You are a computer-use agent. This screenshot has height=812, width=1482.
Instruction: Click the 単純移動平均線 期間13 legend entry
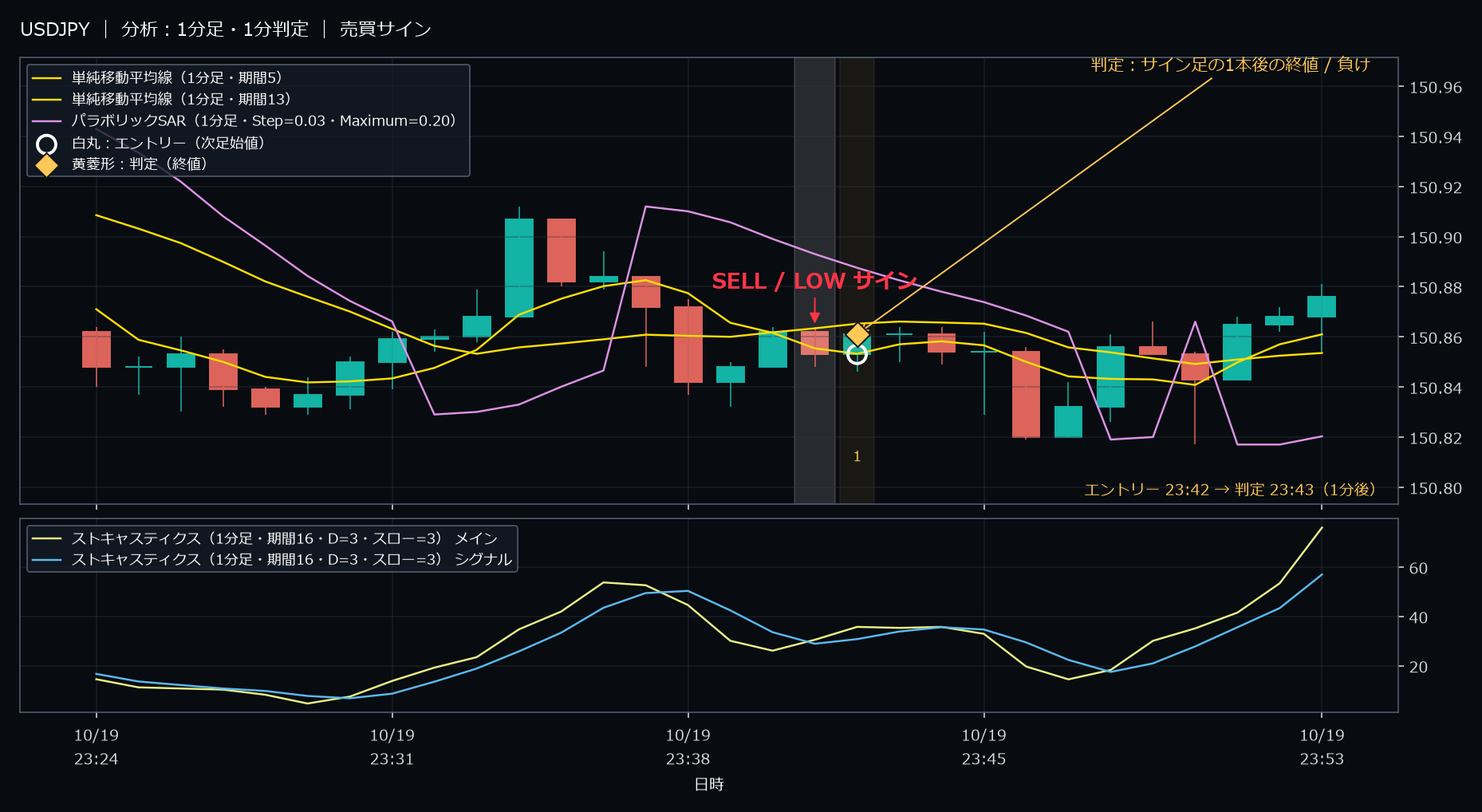pos(162,99)
